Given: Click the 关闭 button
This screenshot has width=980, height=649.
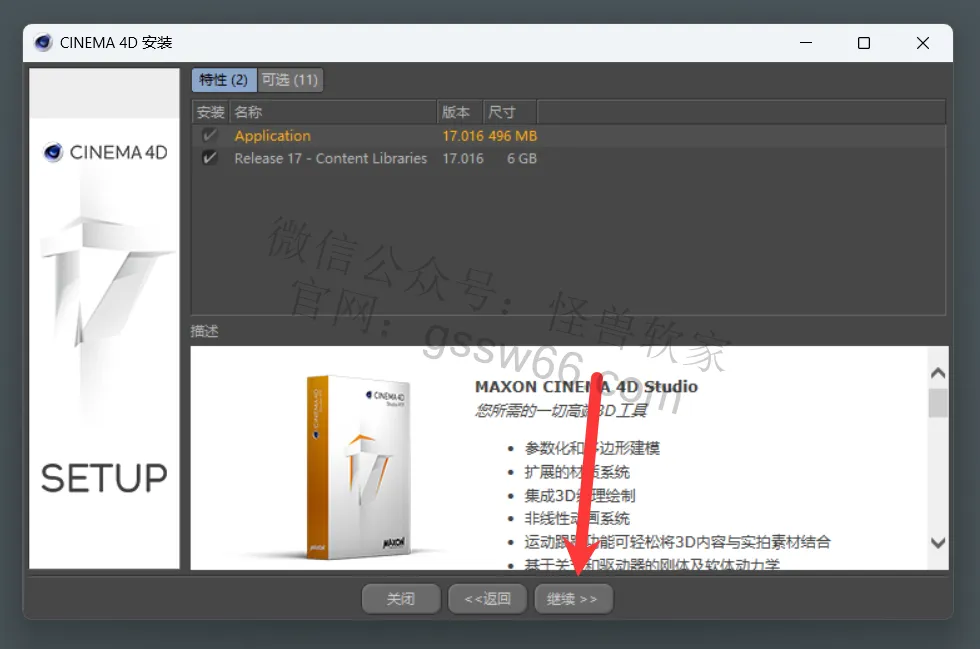Looking at the screenshot, I should 401,599.
